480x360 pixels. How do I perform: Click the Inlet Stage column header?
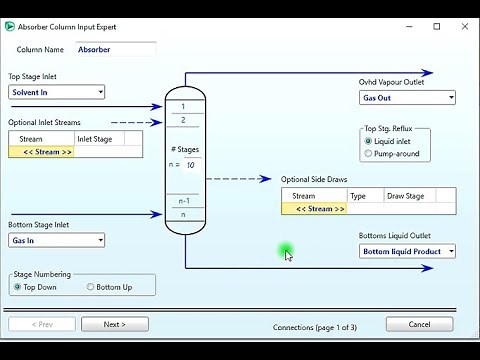click(x=99, y=139)
